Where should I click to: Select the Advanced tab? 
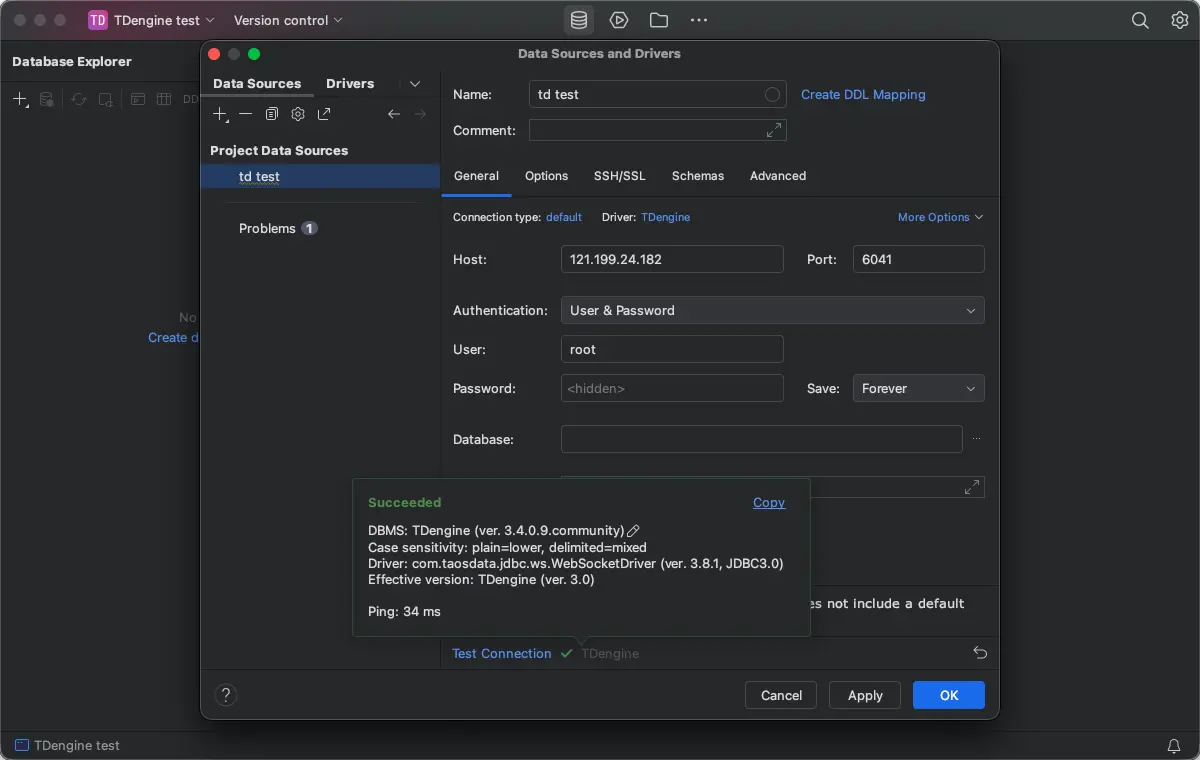(778, 176)
